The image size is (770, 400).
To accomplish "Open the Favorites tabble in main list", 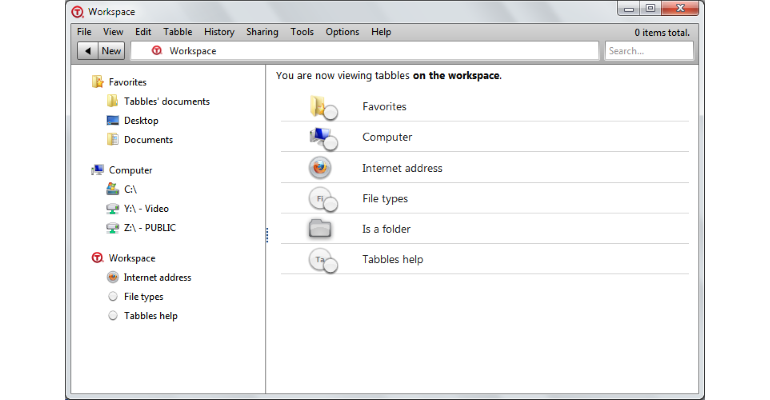I will [x=484, y=107].
